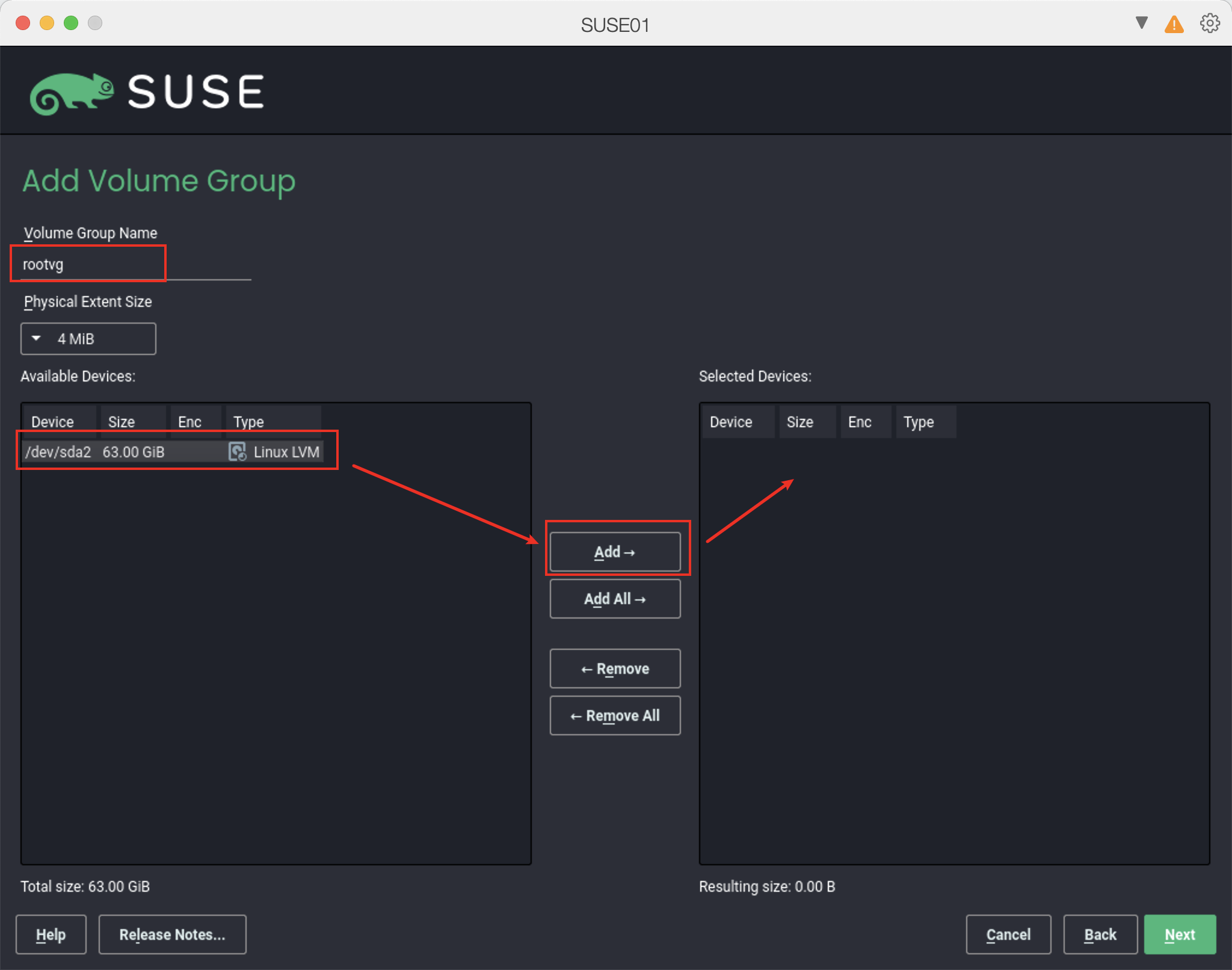Open the Help dialog
The height and width of the screenshot is (970, 1232).
(51, 934)
